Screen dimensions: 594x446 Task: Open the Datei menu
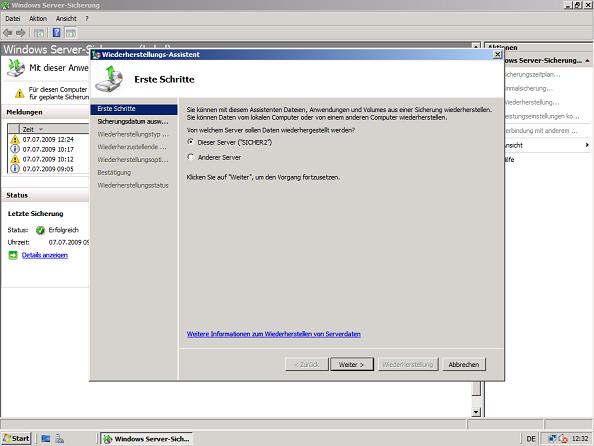(x=13, y=19)
